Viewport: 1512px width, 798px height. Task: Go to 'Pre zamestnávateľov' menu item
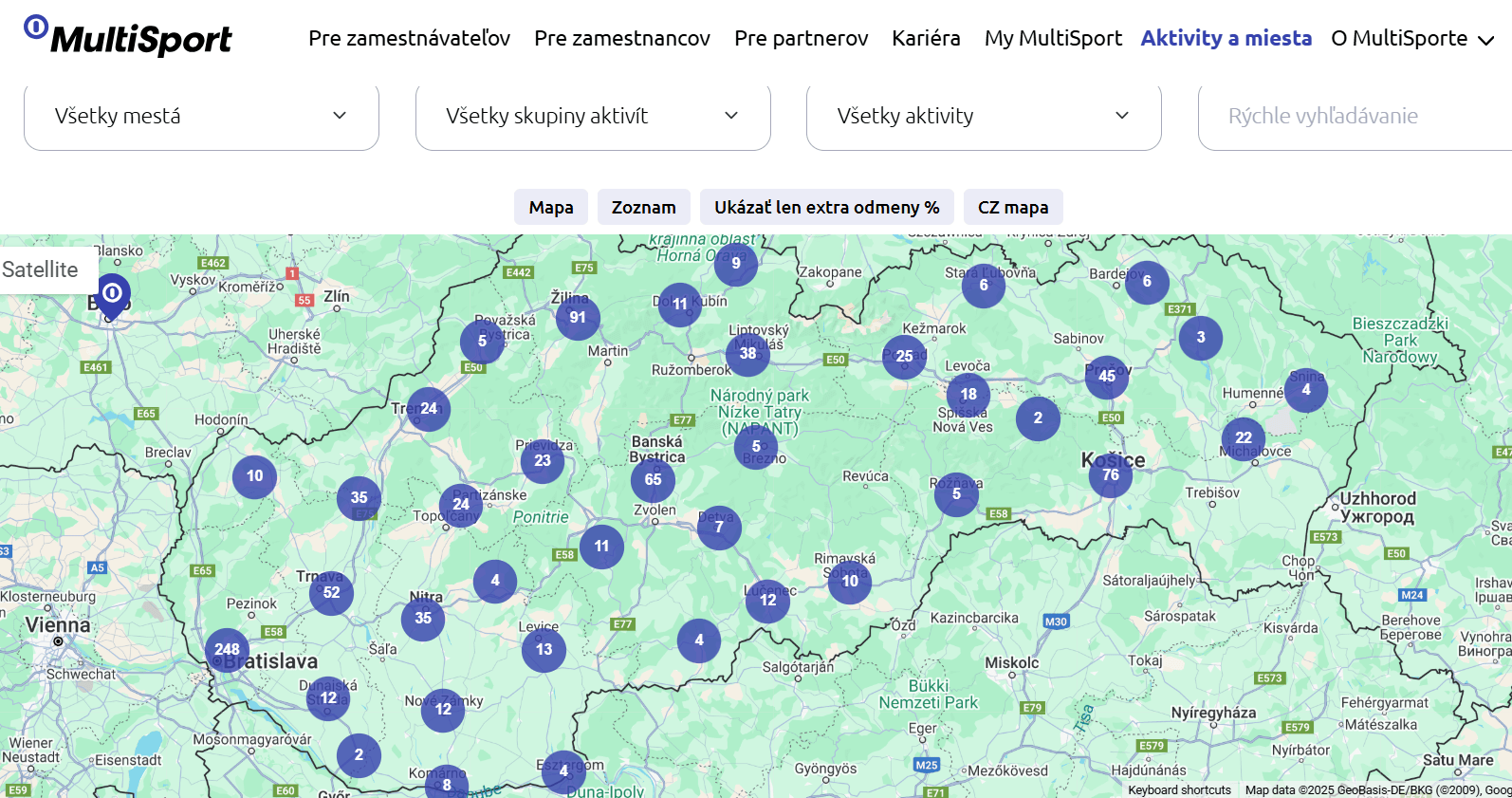409,39
